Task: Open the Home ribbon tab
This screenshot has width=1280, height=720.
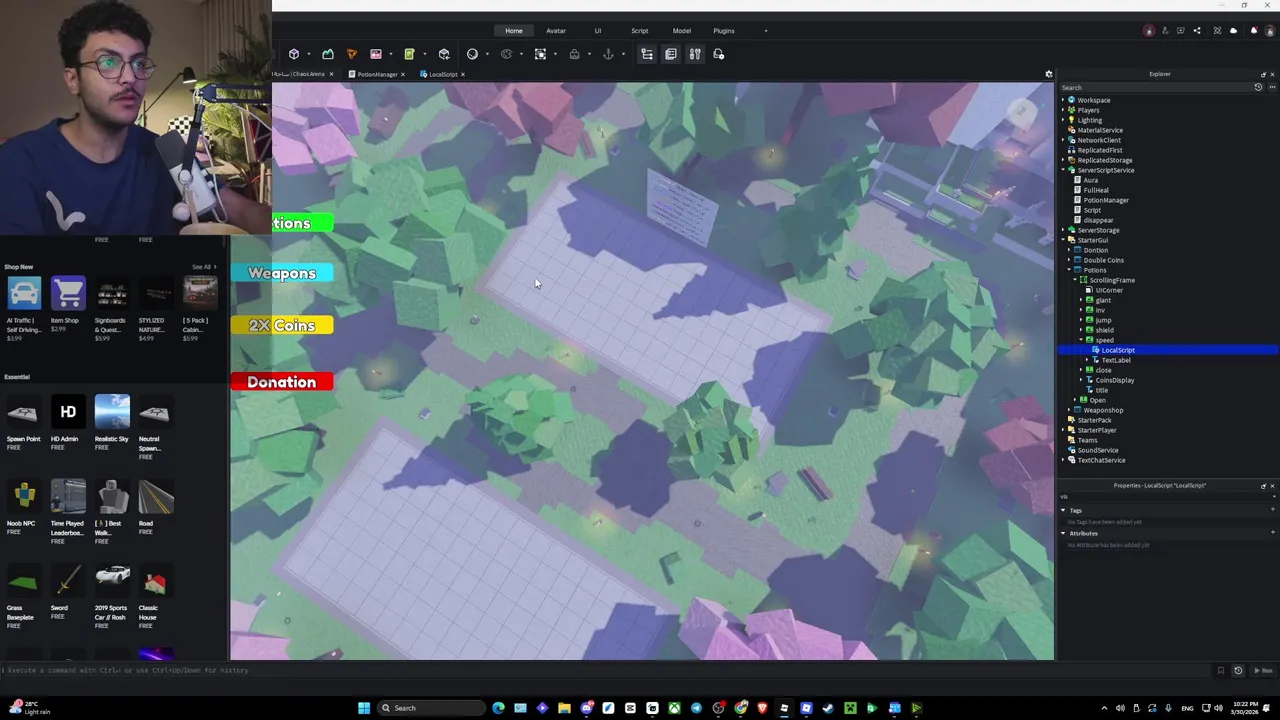Action: pyautogui.click(x=514, y=31)
